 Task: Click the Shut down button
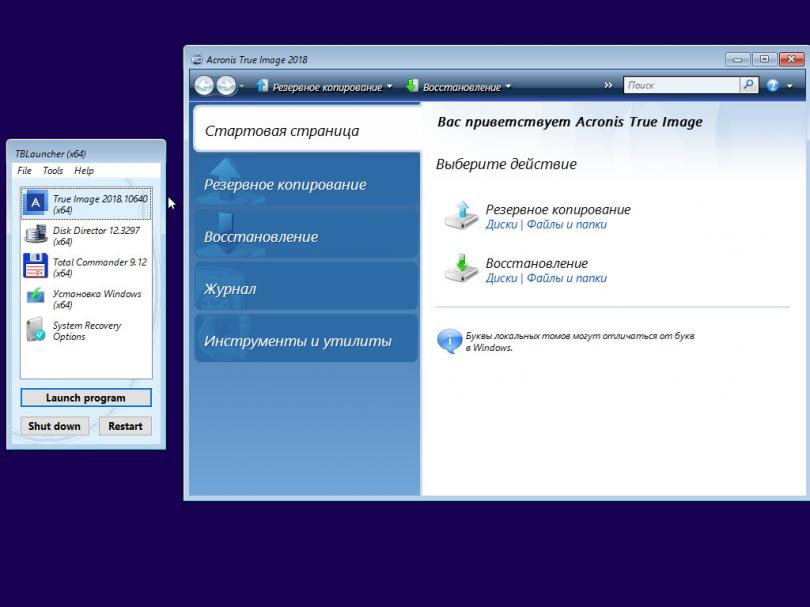click(x=54, y=426)
